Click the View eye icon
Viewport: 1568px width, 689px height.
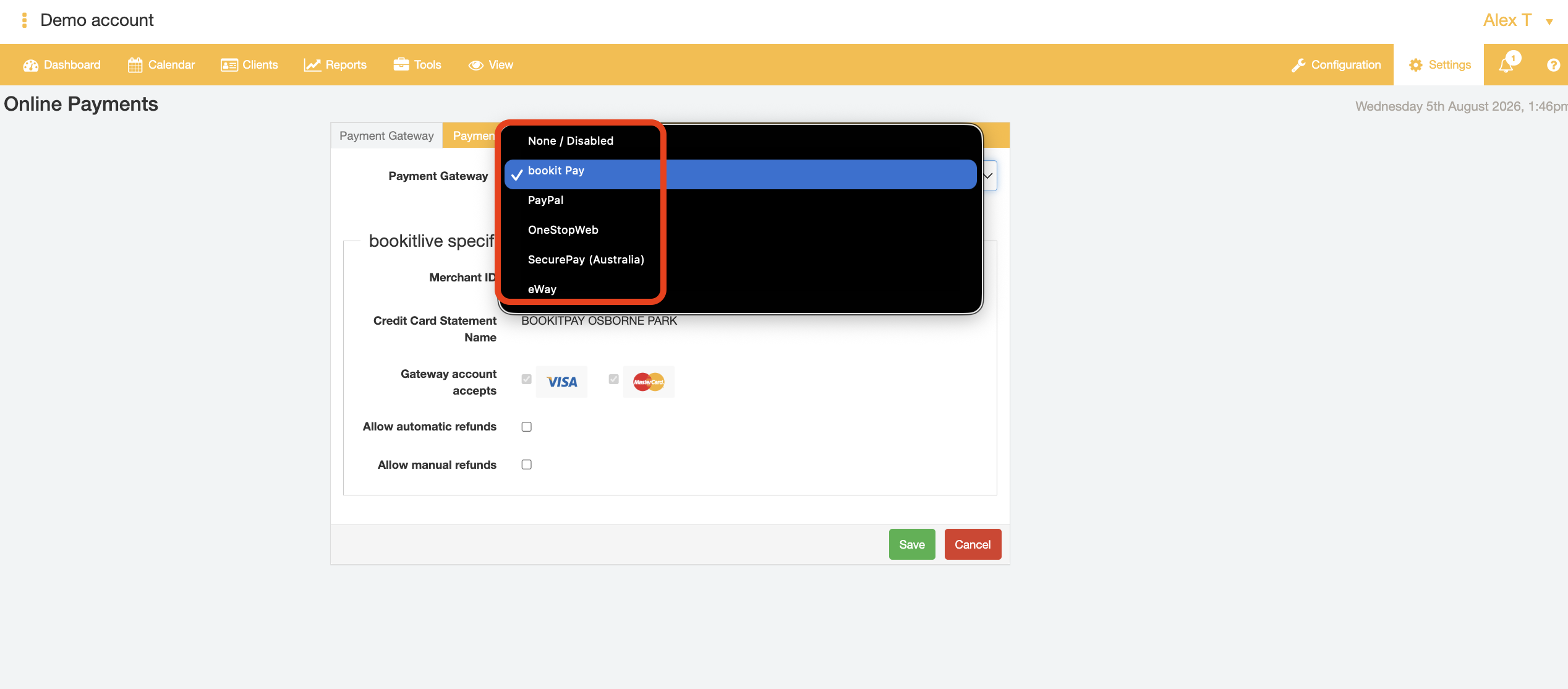(x=475, y=65)
